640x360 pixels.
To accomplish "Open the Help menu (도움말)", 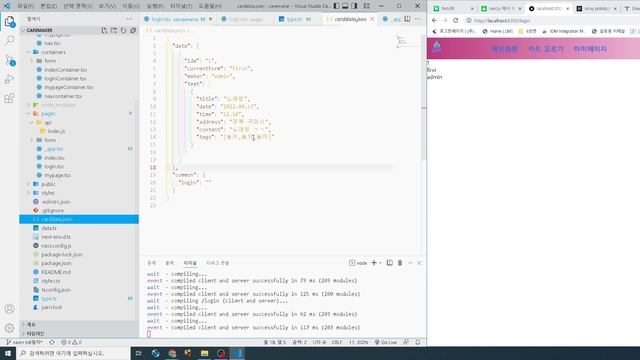I will click(x=210, y=6).
